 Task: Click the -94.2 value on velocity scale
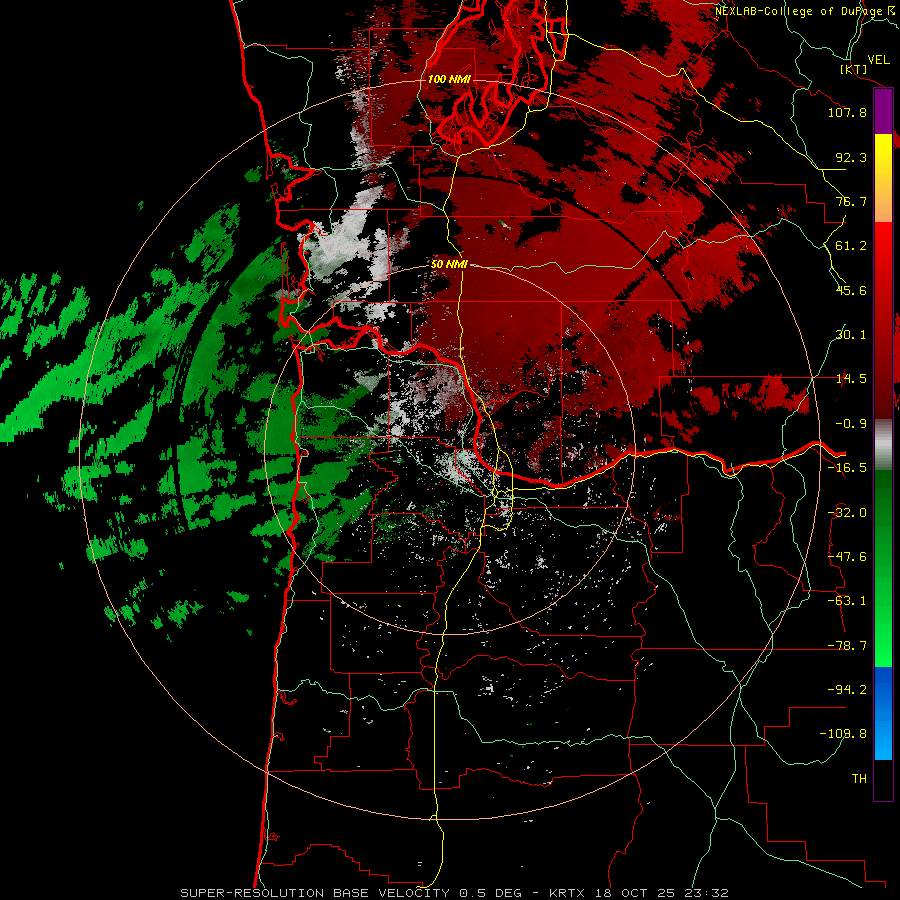pos(847,690)
